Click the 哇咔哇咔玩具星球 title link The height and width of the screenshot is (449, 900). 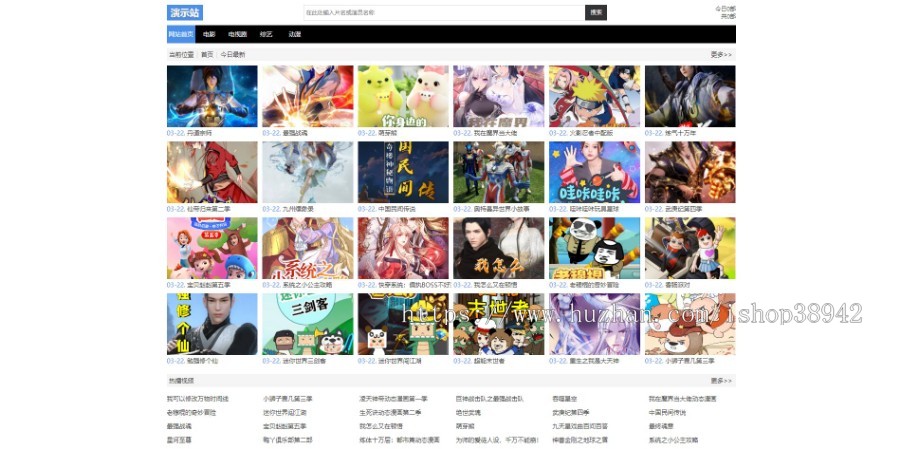point(595,209)
